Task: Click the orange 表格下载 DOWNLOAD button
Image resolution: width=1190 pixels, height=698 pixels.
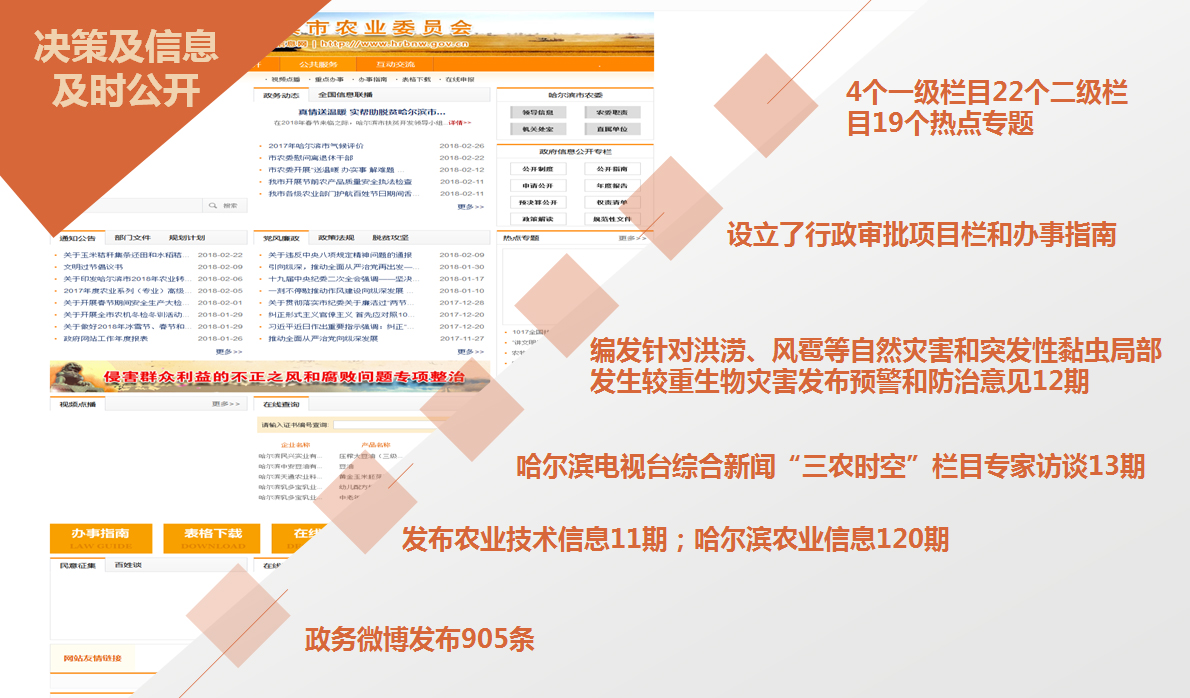Action: 213,538
